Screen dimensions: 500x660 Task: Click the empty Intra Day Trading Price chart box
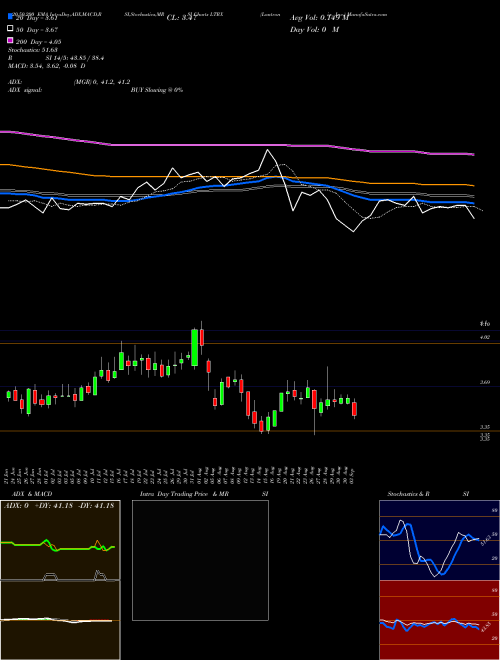point(200,560)
